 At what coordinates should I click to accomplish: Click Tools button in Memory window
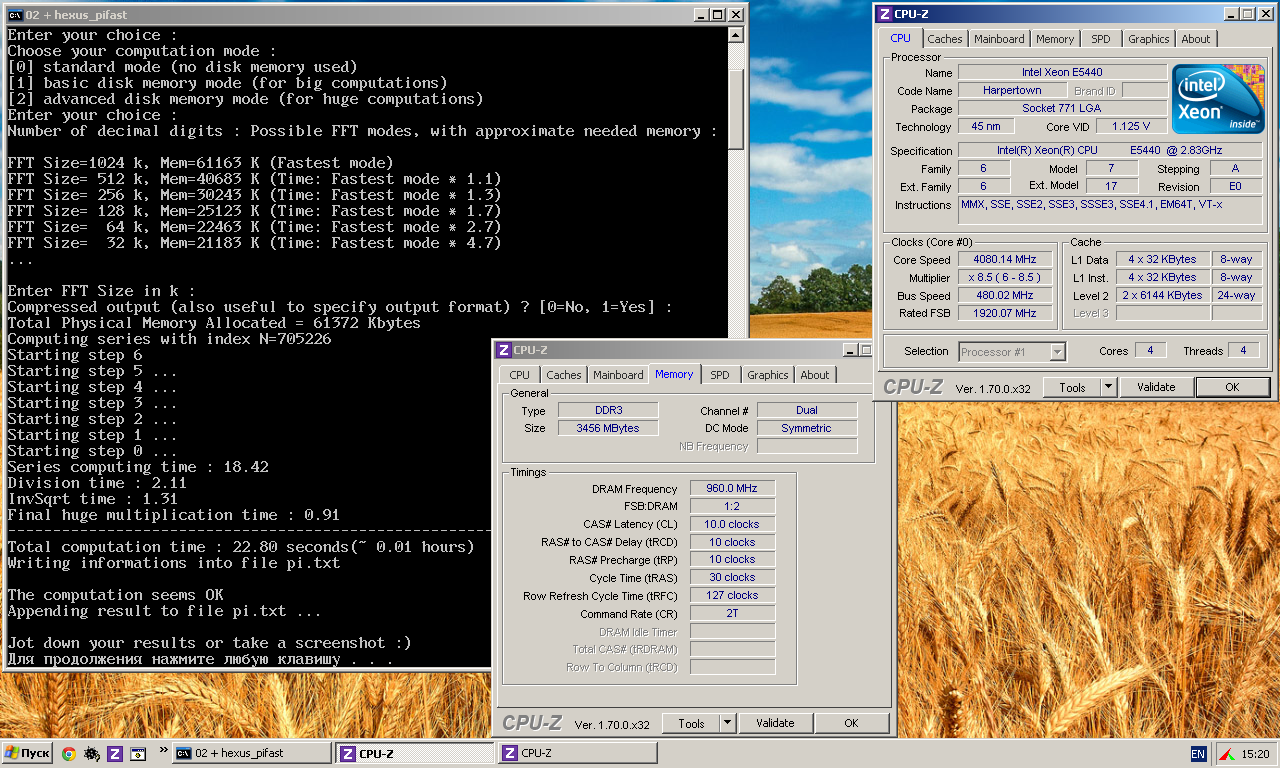691,723
